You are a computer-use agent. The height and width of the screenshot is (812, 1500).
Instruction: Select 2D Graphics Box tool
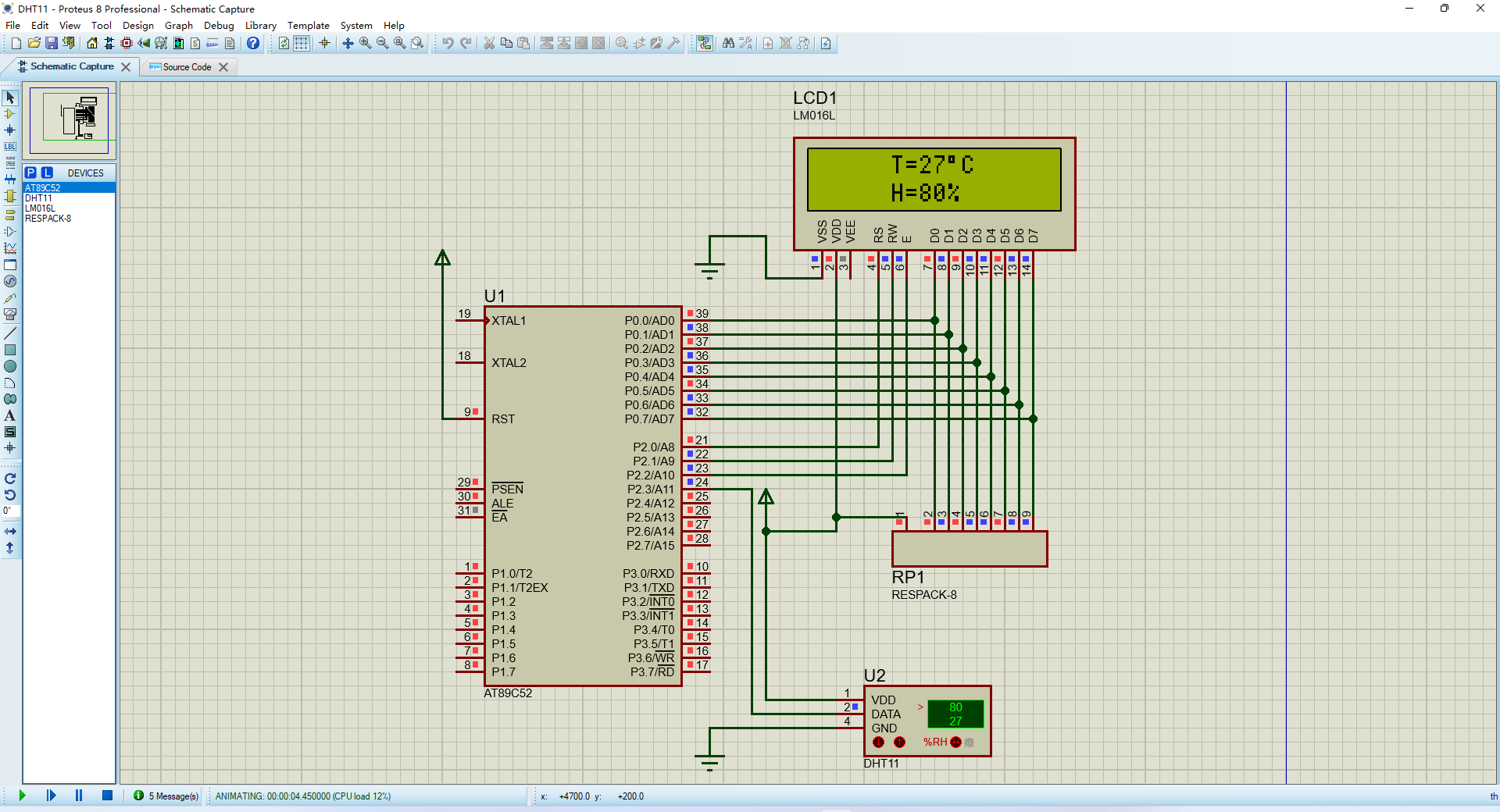pyautogui.click(x=10, y=350)
